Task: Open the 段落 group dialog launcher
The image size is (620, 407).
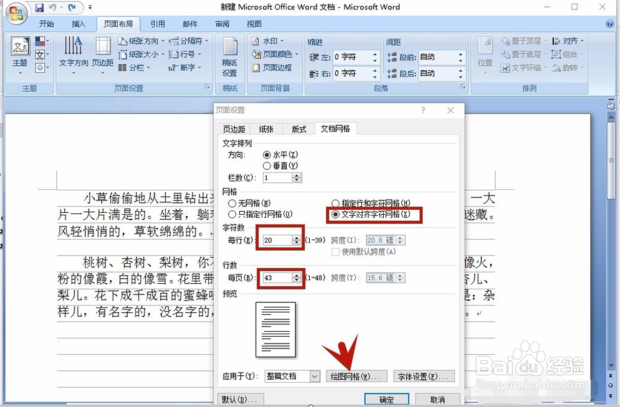Action: click(463, 87)
